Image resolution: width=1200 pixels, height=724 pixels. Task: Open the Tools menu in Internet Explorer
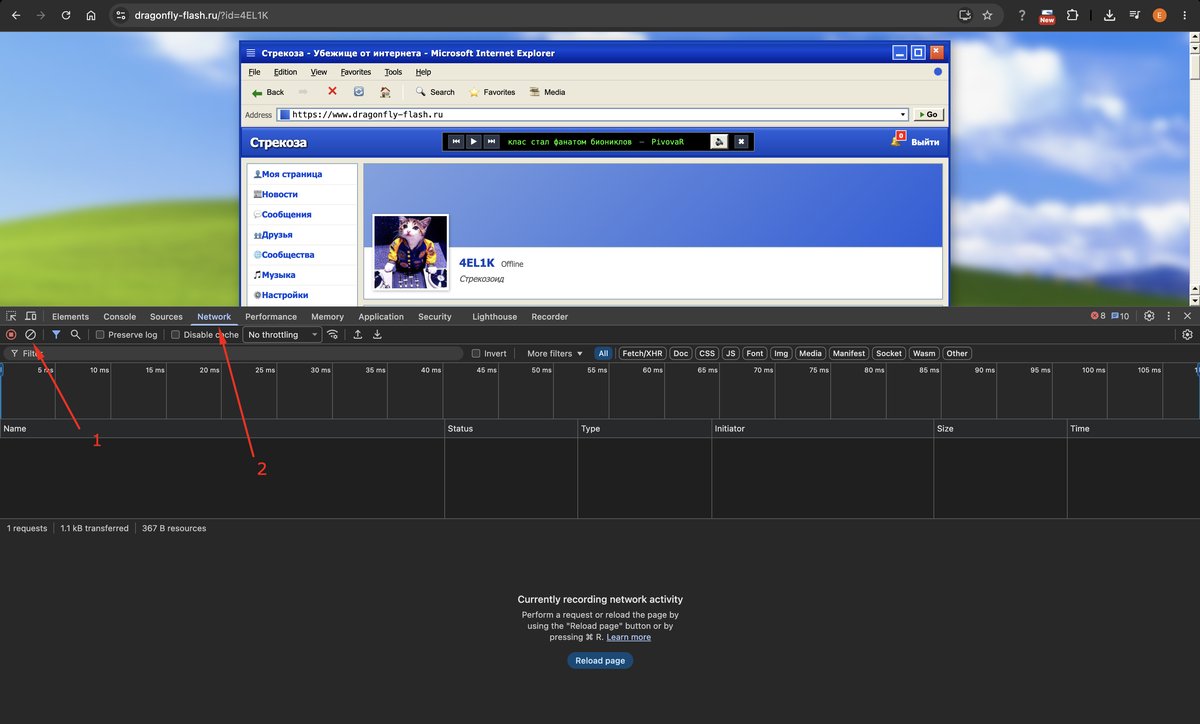tap(394, 72)
